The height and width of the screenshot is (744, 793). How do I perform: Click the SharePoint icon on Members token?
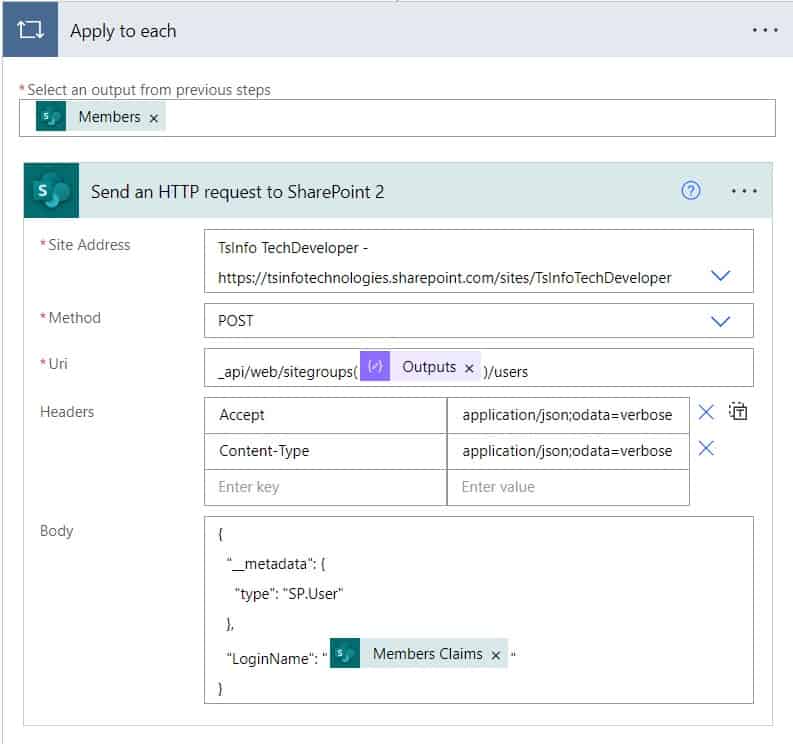[51, 116]
